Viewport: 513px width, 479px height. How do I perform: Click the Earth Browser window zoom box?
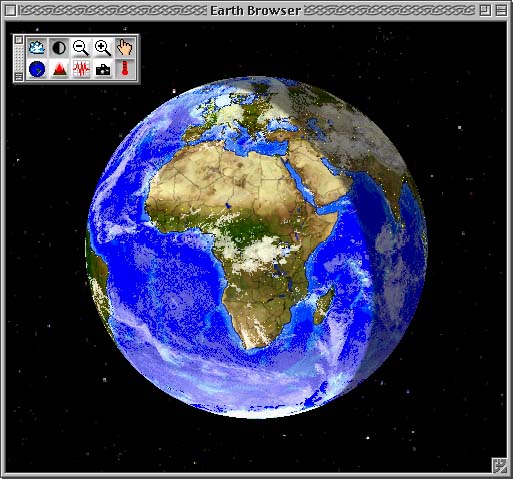point(485,11)
